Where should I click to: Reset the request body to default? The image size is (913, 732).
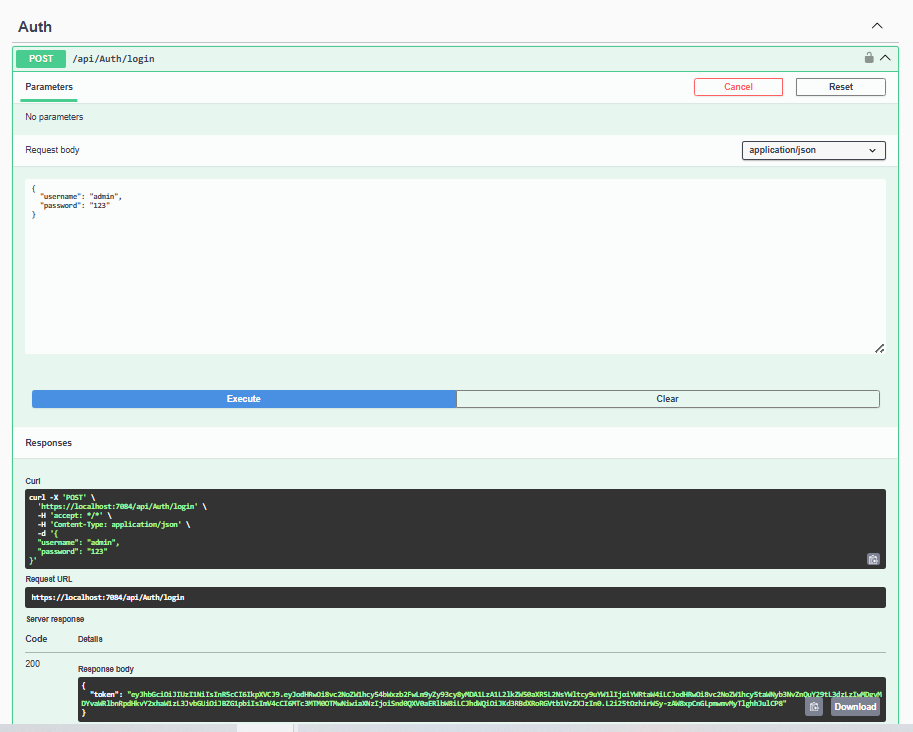tap(840, 87)
